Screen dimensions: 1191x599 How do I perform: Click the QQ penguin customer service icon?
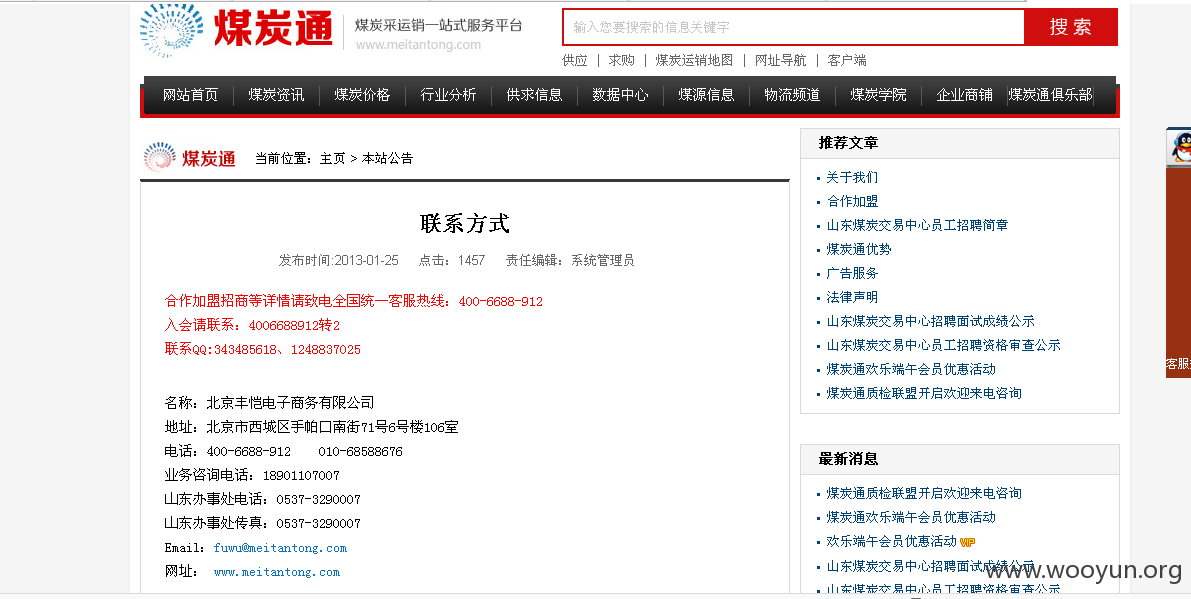[x=1181, y=147]
